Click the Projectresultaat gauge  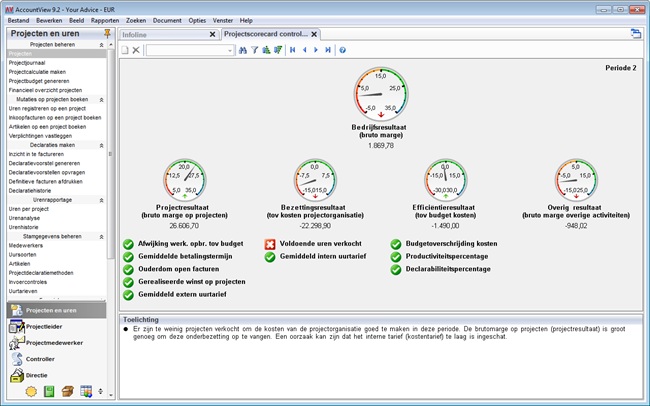(184, 180)
